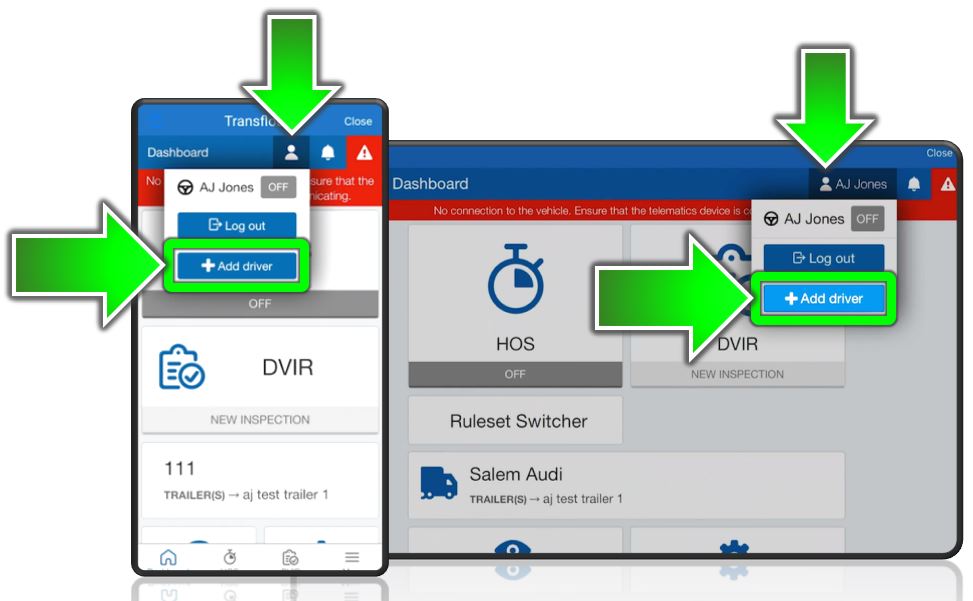Open HOS stopwatch tab in phone bottom bar
Screen dimensions: 973x601
(x=230, y=557)
